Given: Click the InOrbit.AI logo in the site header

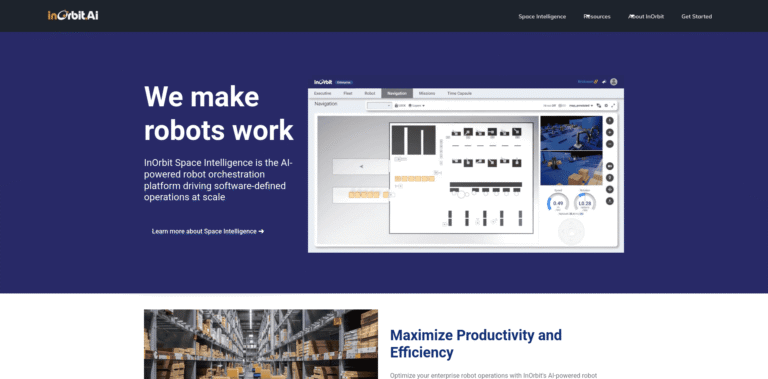Looking at the screenshot, I should click(x=73, y=16).
